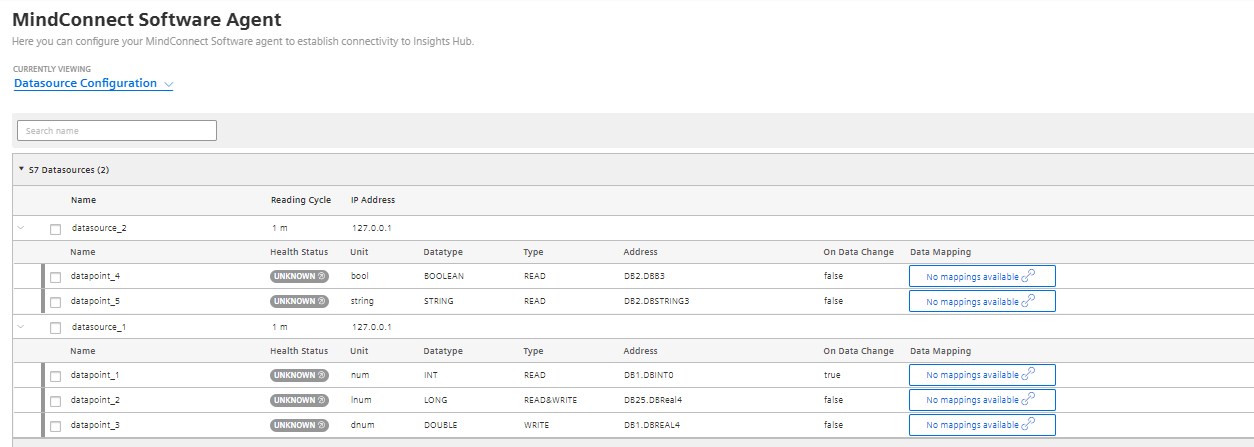Click the DB2.DBB3 address cell
The width and height of the screenshot is (1254, 447).
[644, 276]
